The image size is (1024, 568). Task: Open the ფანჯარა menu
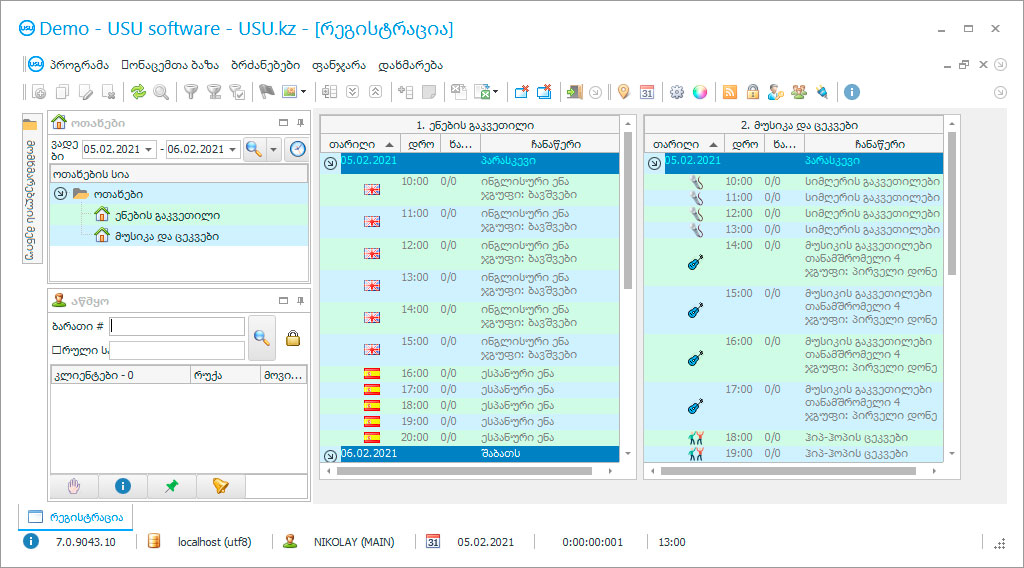click(x=339, y=65)
